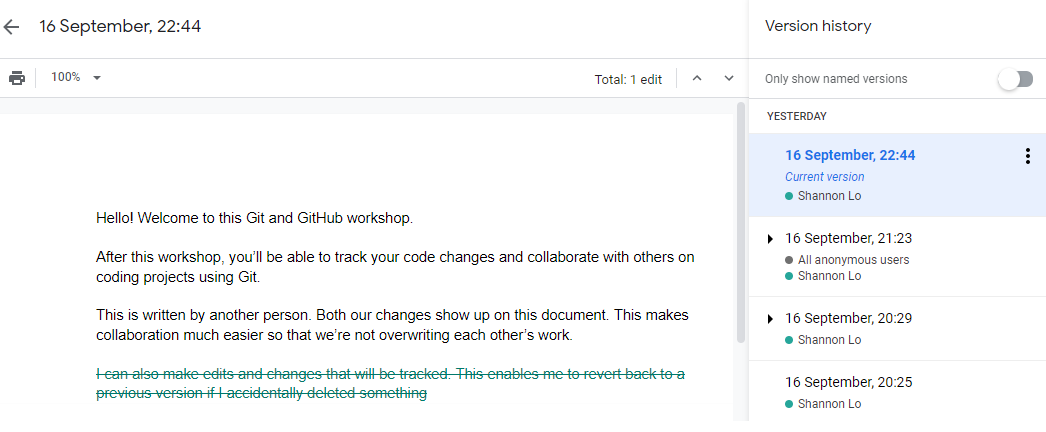Jump to next edit with down chevron

(x=729, y=78)
